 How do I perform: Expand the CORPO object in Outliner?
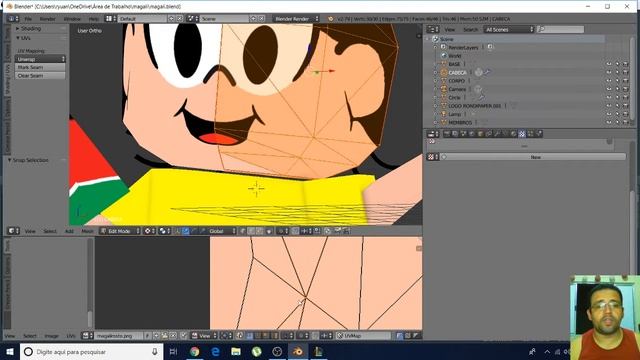[436, 81]
